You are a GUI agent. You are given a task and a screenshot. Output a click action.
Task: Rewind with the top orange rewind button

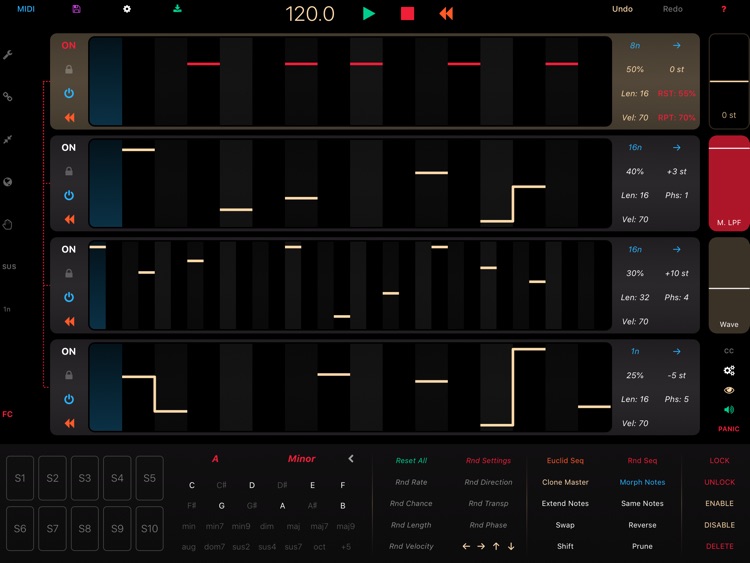[446, 13]
